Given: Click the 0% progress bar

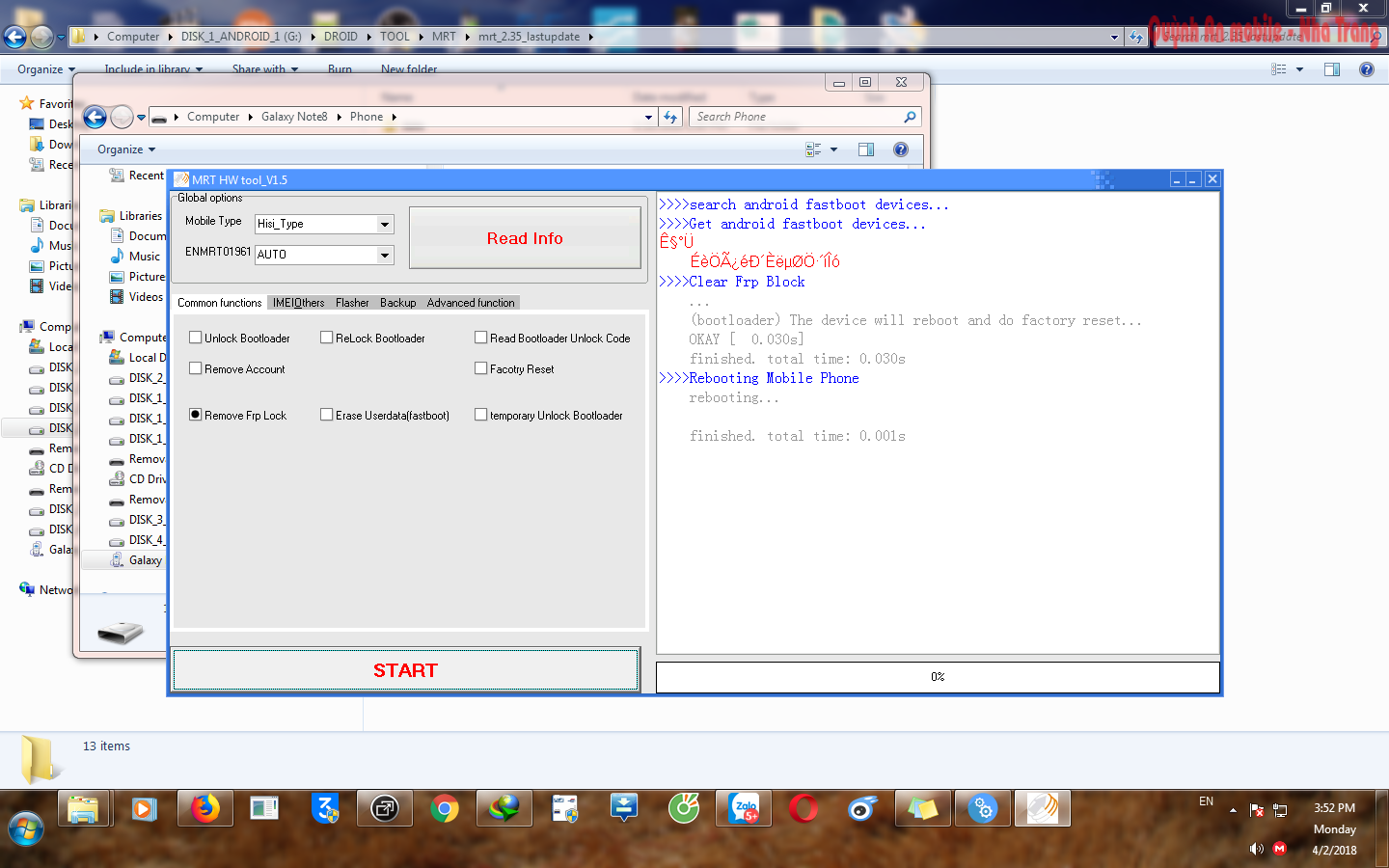Looking at the screenshot, I should pyautogui.click(x=938, y=677).
